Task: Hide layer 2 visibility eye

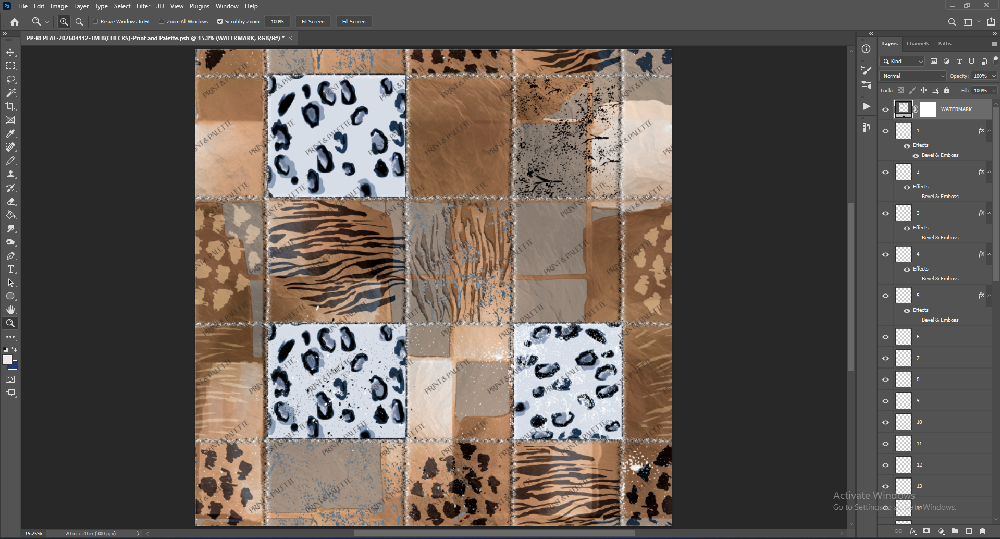Action: [x=885, y=172]
